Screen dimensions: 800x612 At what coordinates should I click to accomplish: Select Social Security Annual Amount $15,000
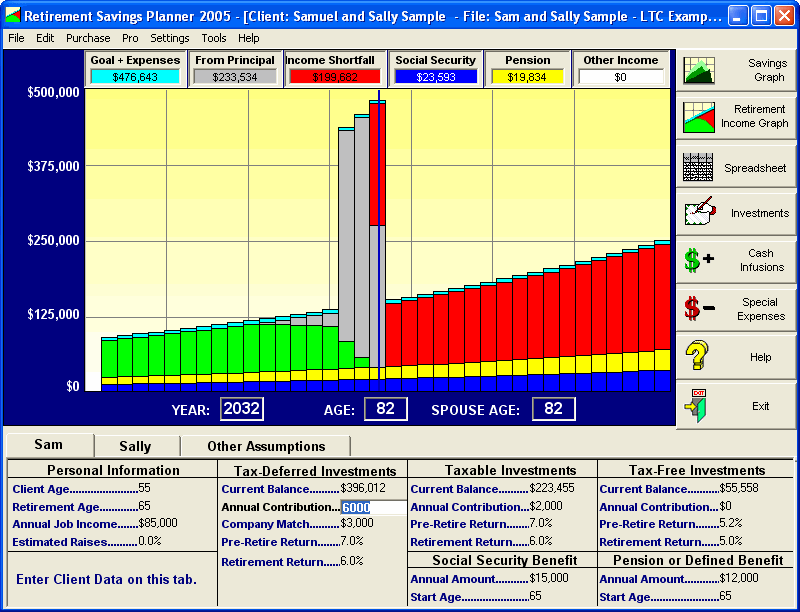point(549,578)
